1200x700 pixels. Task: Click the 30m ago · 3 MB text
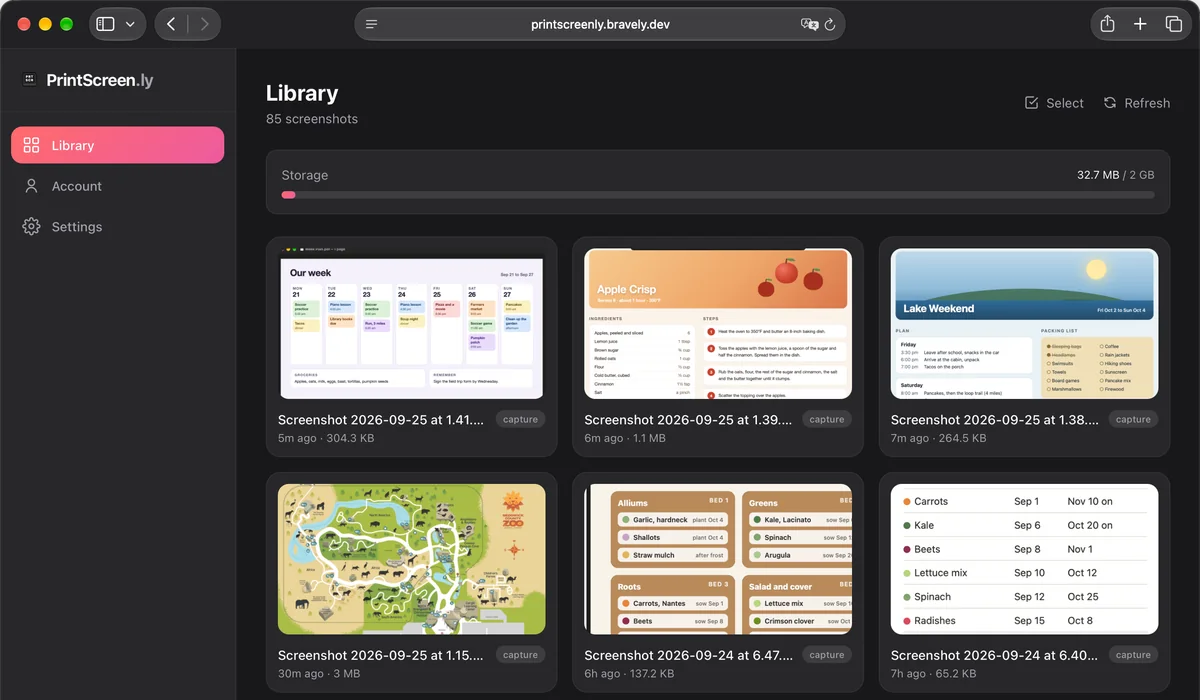tap(319, 674)
